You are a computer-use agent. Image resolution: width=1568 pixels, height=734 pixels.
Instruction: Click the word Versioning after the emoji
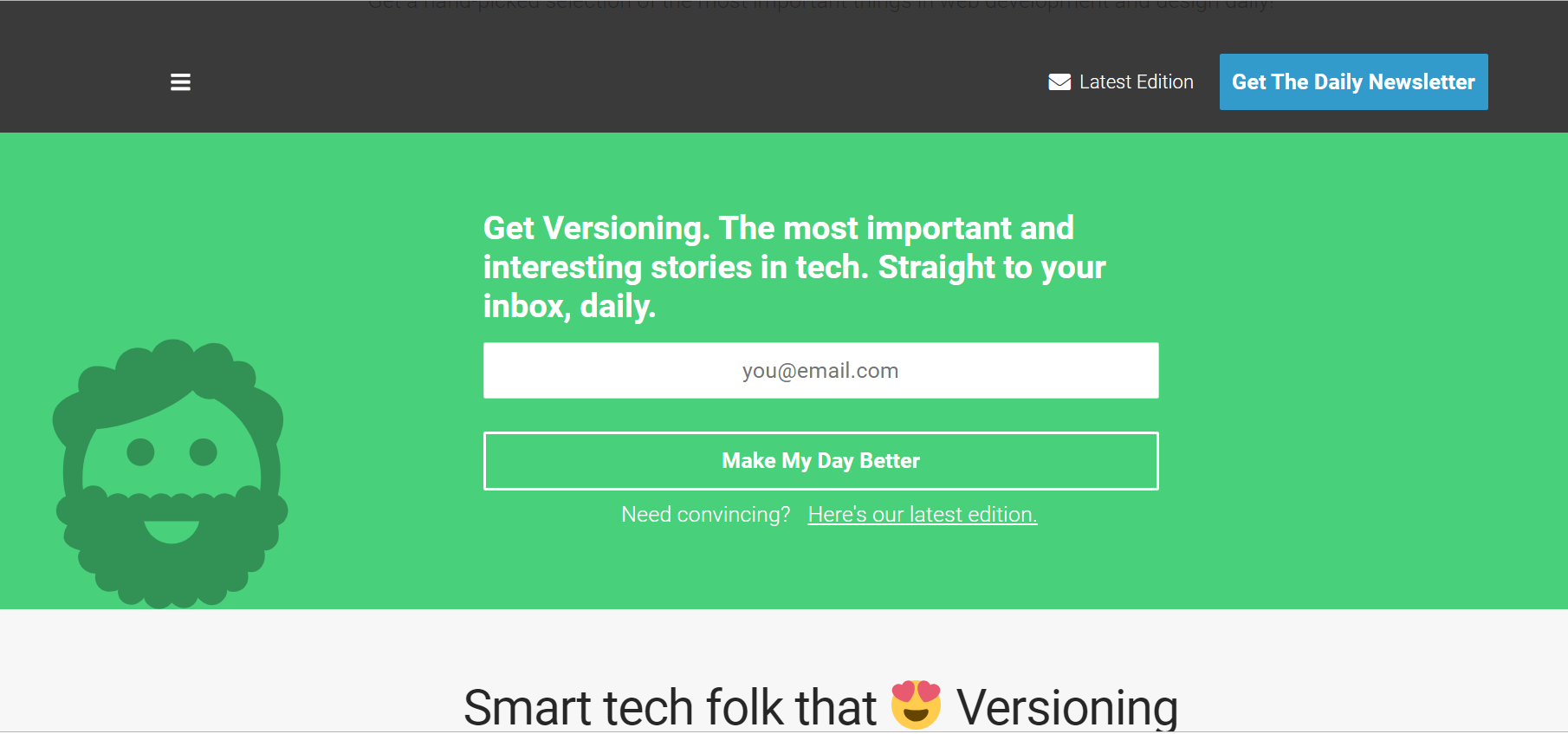(1066, 707)
